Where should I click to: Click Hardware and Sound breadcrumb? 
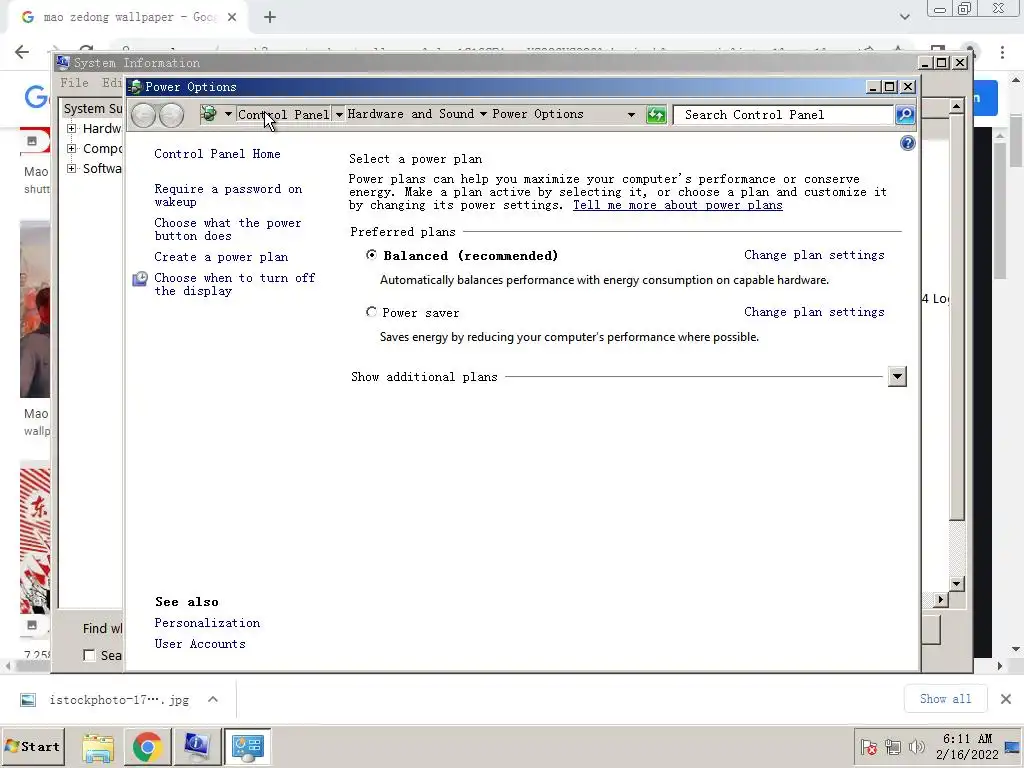point(411,114)
